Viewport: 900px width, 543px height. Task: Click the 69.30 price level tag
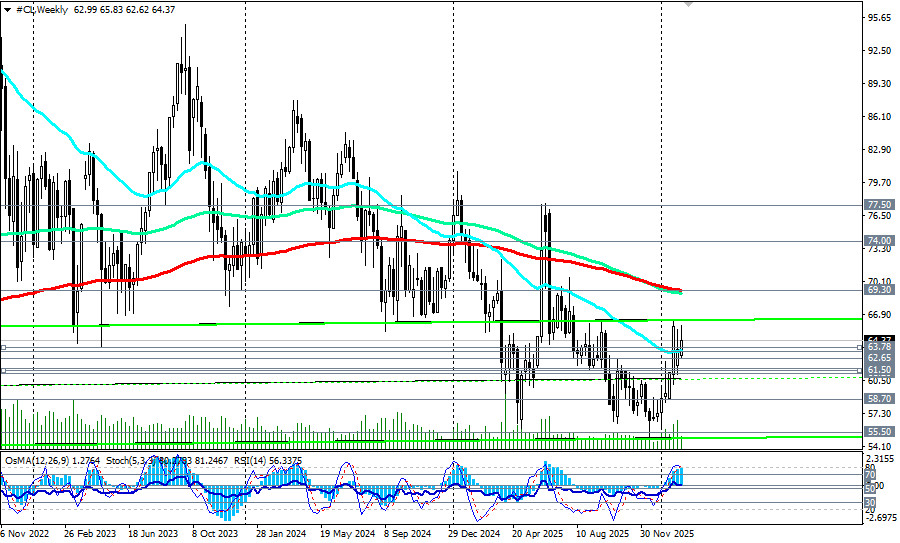click(x=879, y=290)
